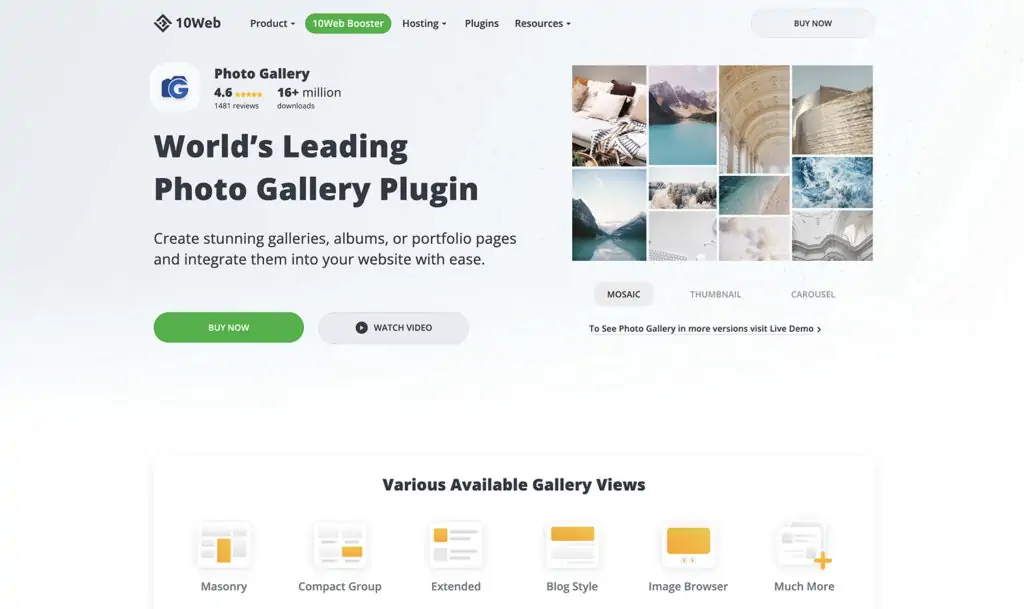Click the Compact Group label
The image size is (1024, 609).
(x=340, y=586)
